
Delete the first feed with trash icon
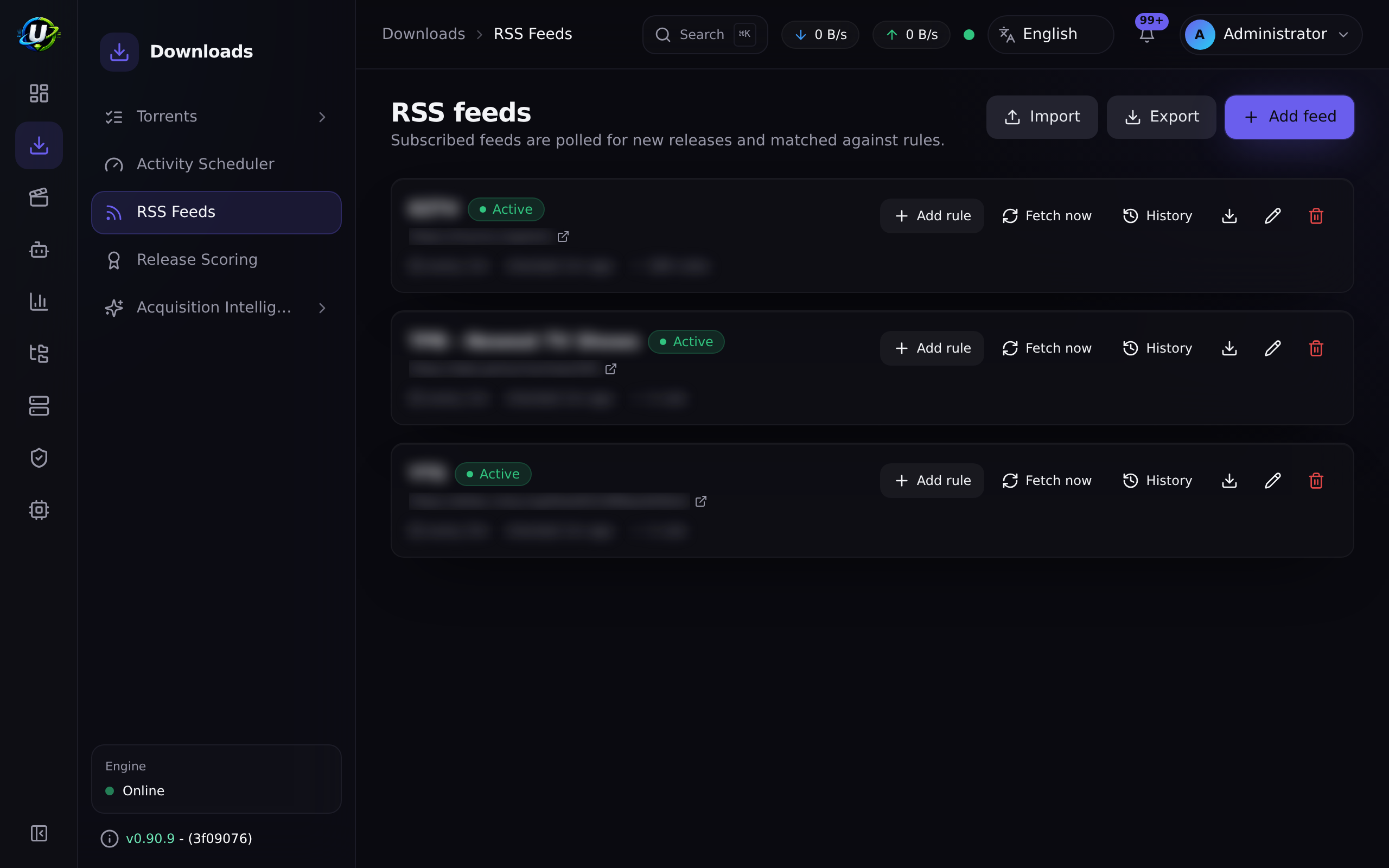(x=1316, y=216)
